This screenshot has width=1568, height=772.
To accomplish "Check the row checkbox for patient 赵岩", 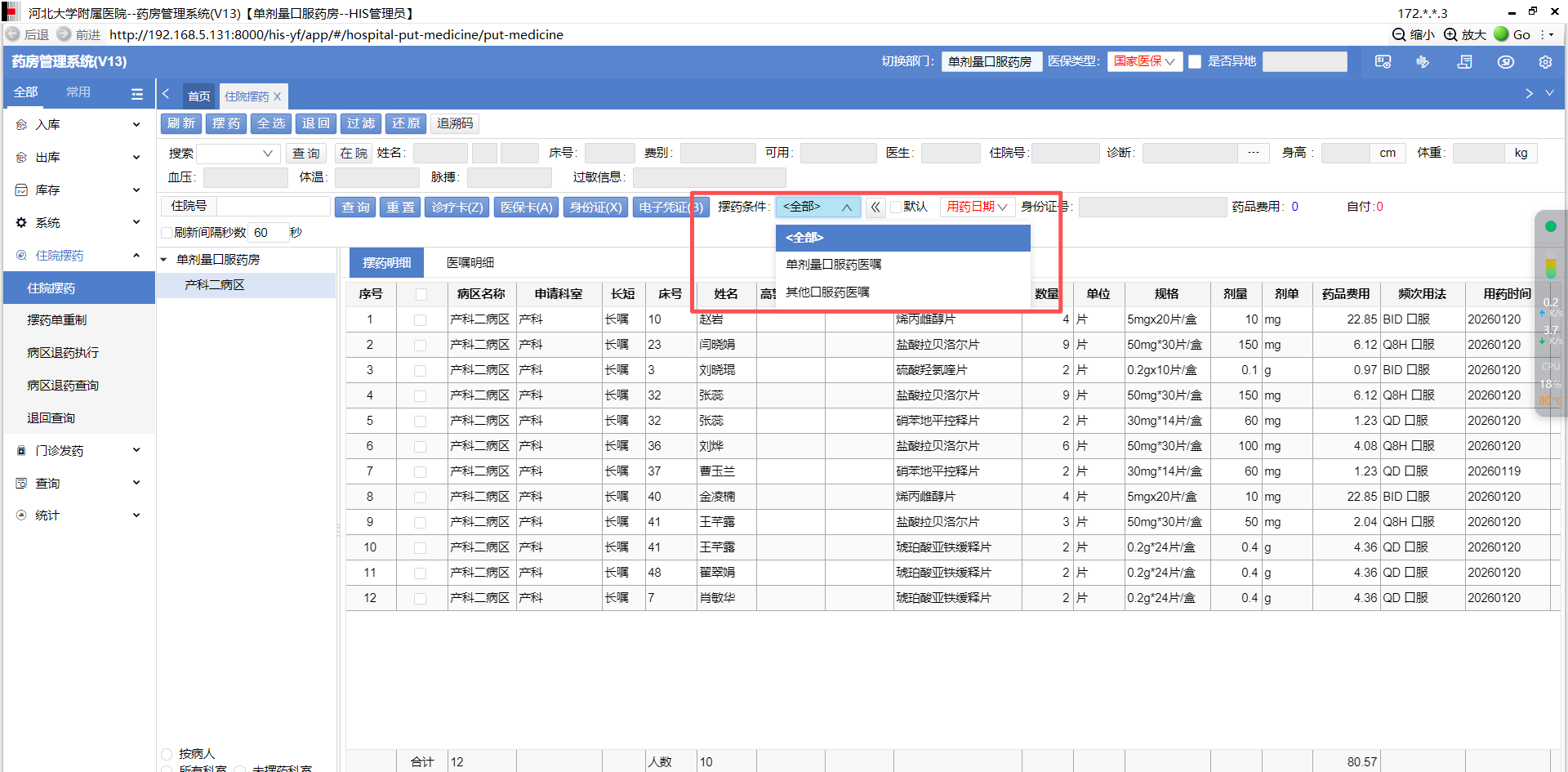I will [420, 320].
